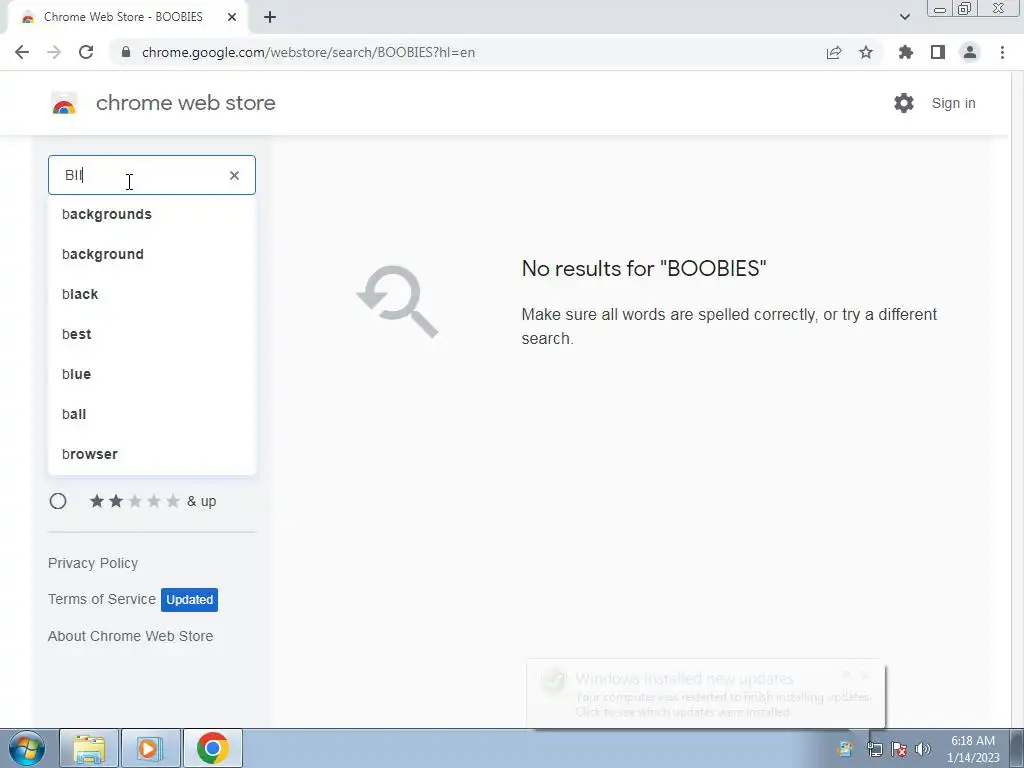
Task: Click the 'chrome web store' title
Action: (185, 103)
